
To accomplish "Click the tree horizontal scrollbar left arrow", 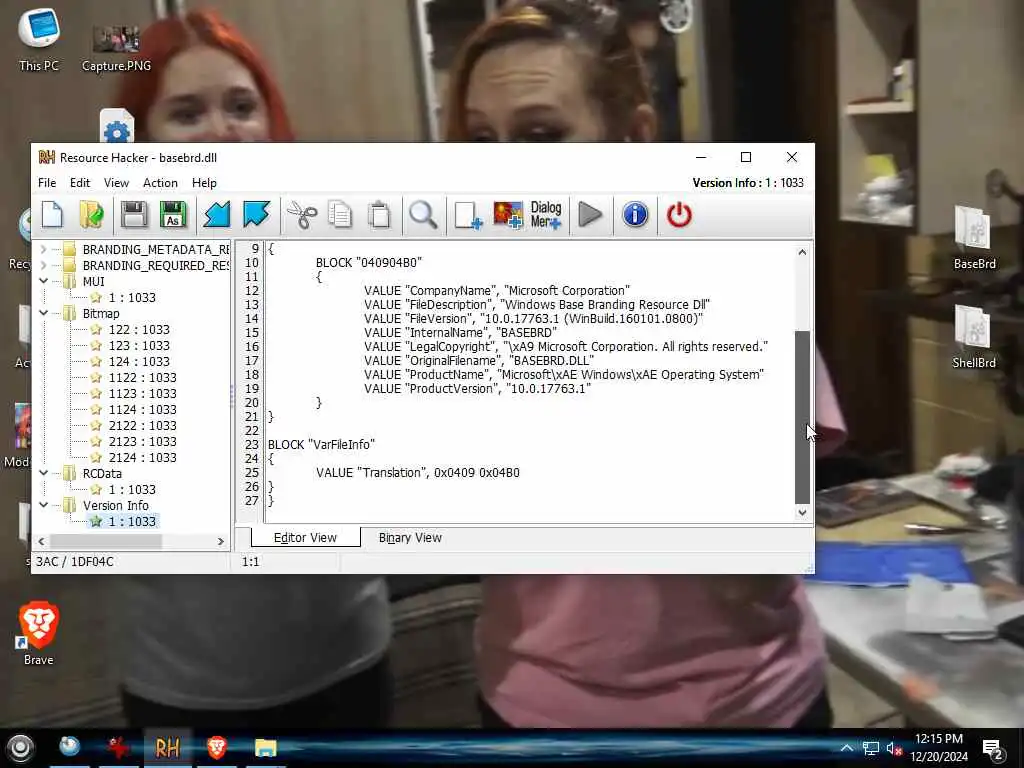I will coord(42,541).
